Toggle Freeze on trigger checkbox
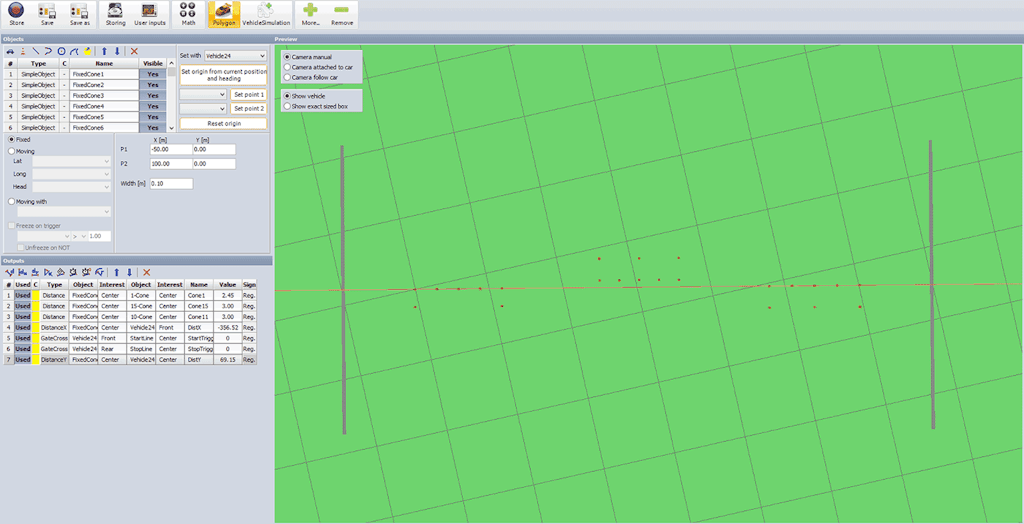The image size is (1024, 524). pos(10,225)
